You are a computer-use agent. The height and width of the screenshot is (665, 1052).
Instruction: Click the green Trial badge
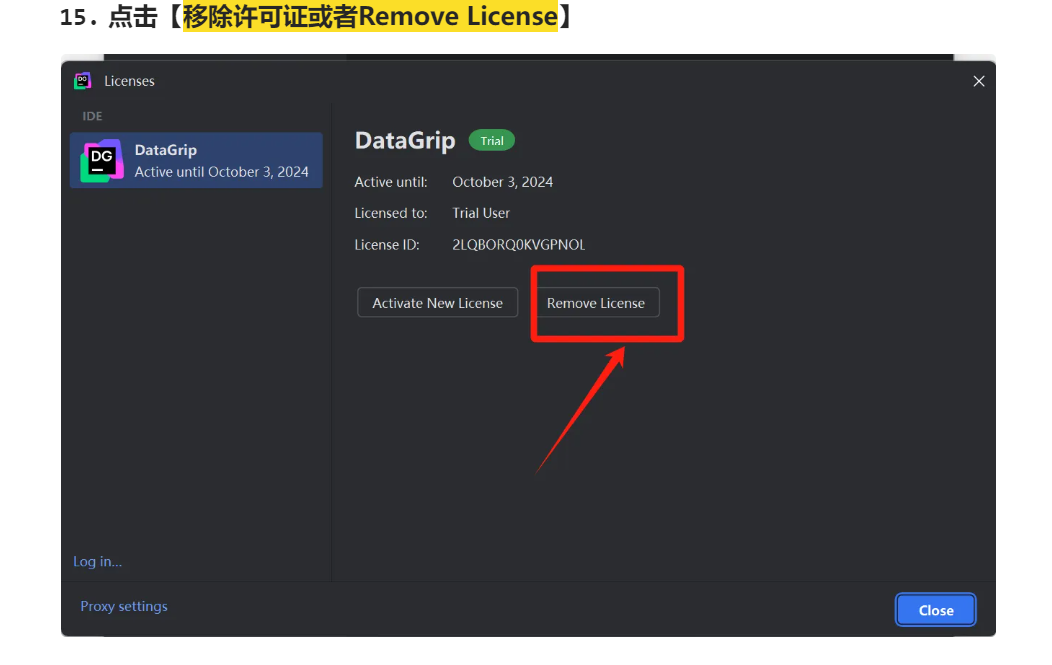(492, 140)
